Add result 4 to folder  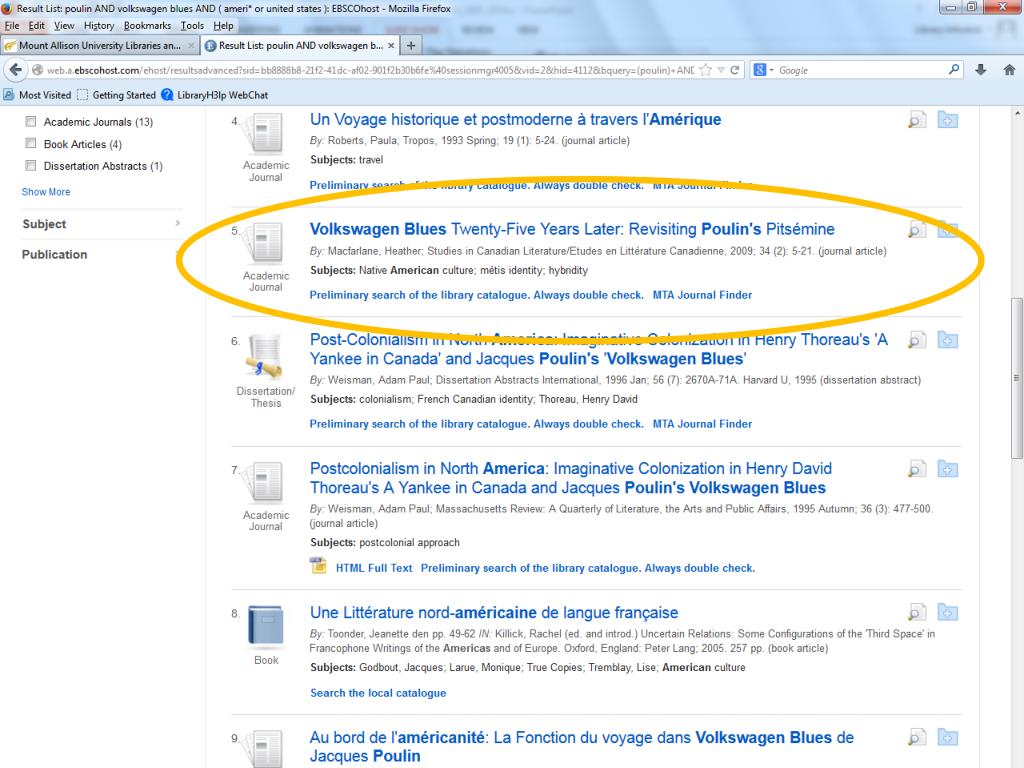(x=947, y=120)
